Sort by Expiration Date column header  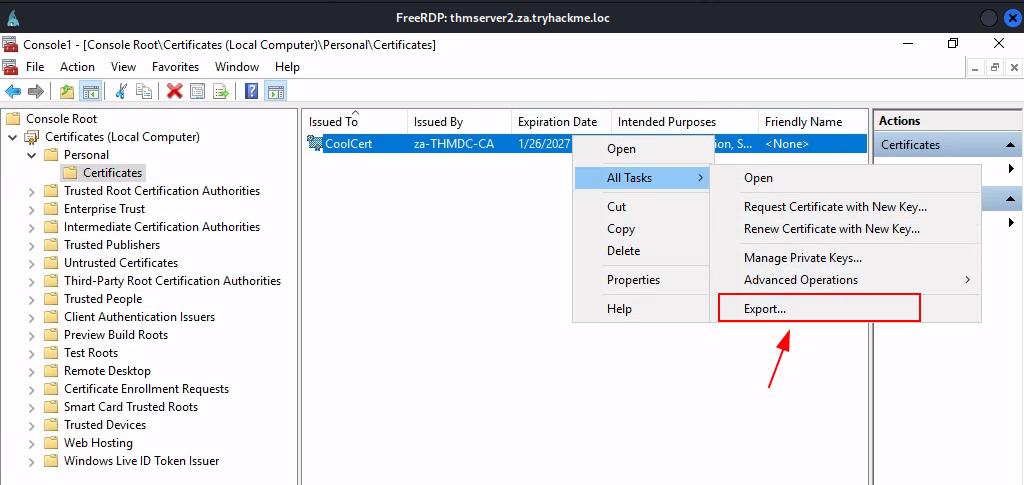click(562, 122)
